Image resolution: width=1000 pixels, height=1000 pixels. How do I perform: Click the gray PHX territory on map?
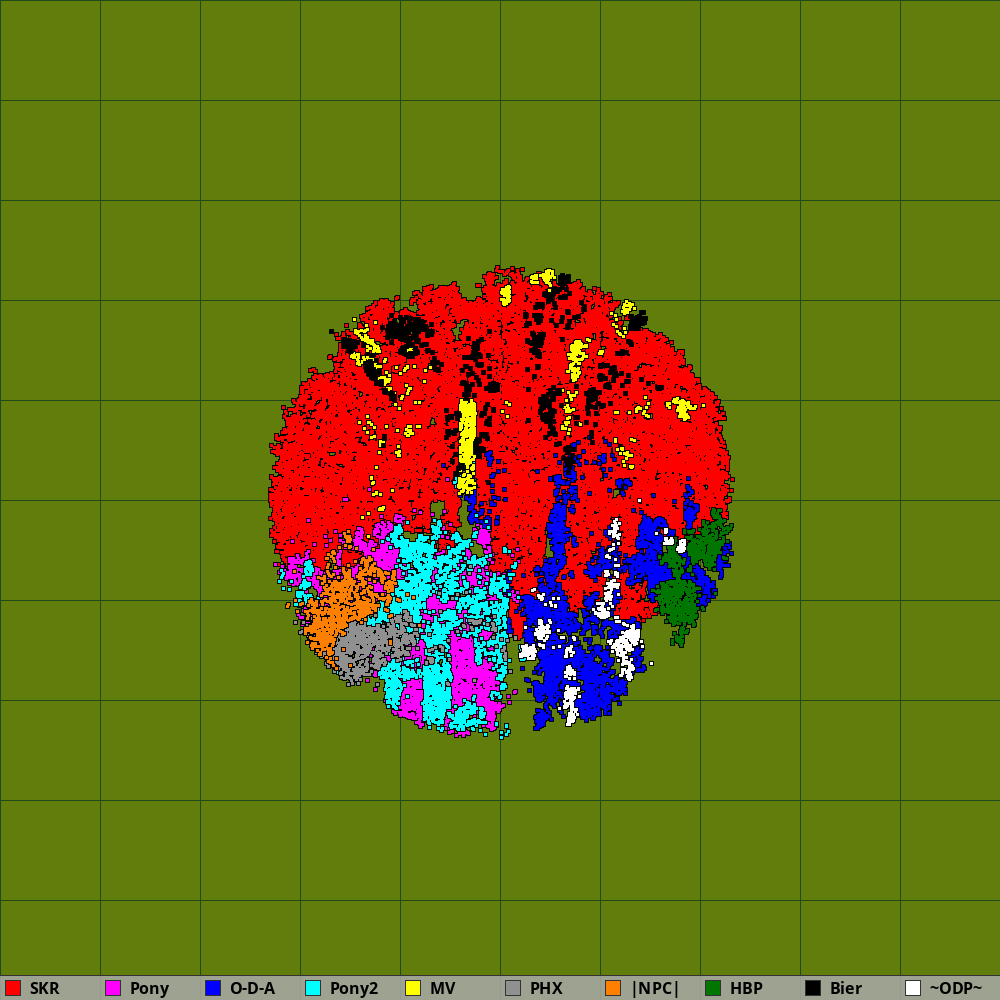373,644
